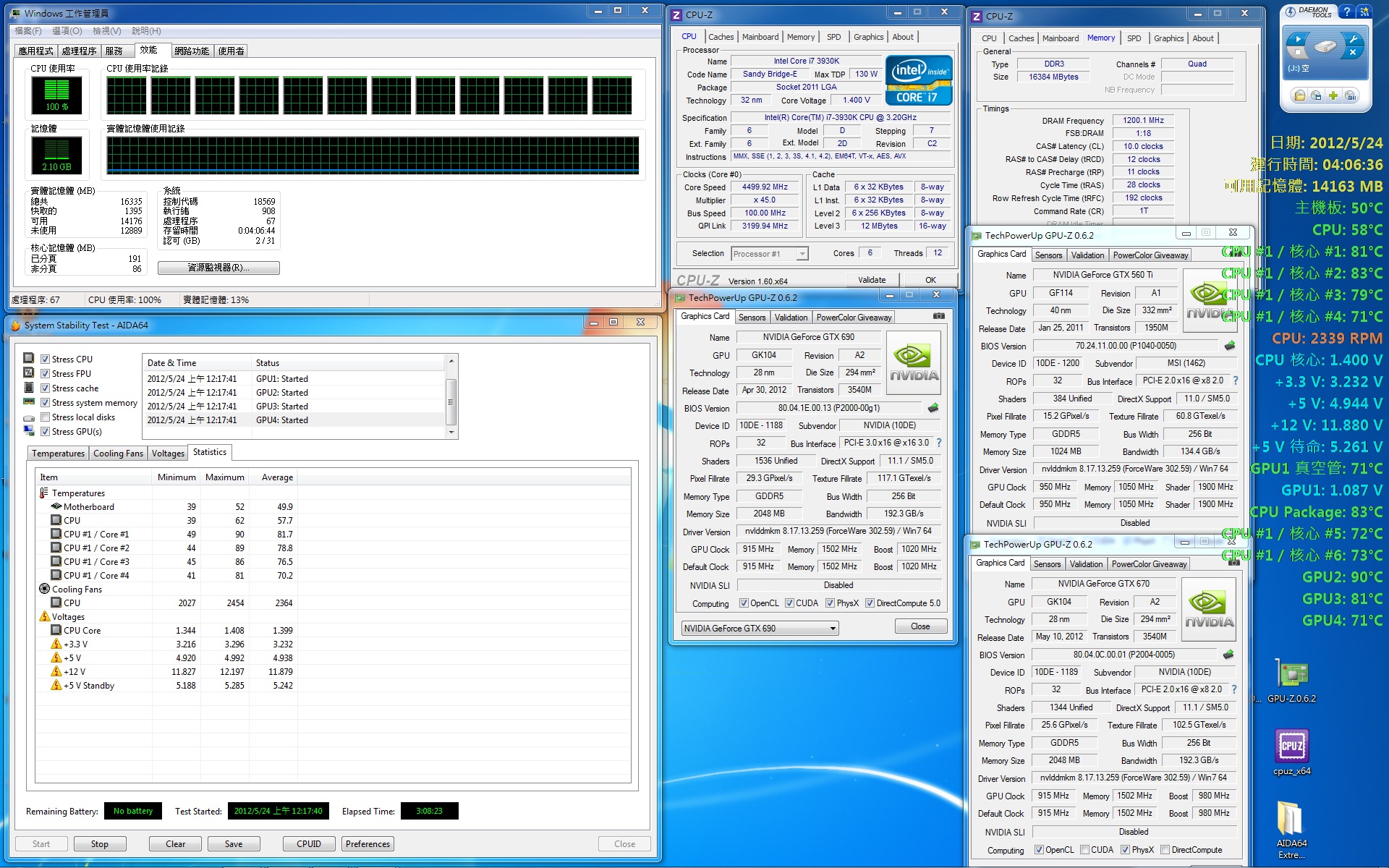The image size is (1389, 868).
Task: Click the NVIDIA logo in GTX 690 GPU-Z window
Action: click(x=914, y=362)
